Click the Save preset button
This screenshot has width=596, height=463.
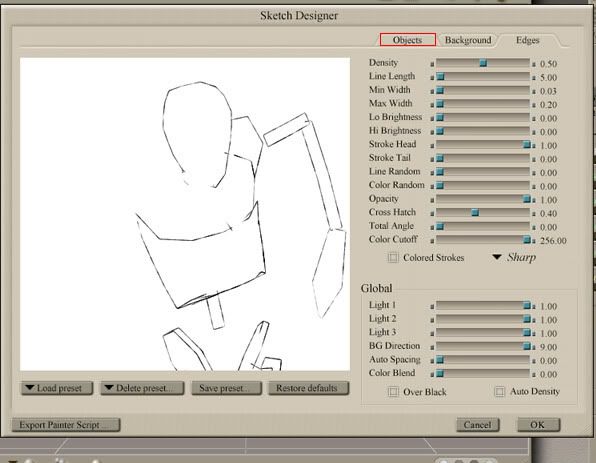click(x=227, y=388)
